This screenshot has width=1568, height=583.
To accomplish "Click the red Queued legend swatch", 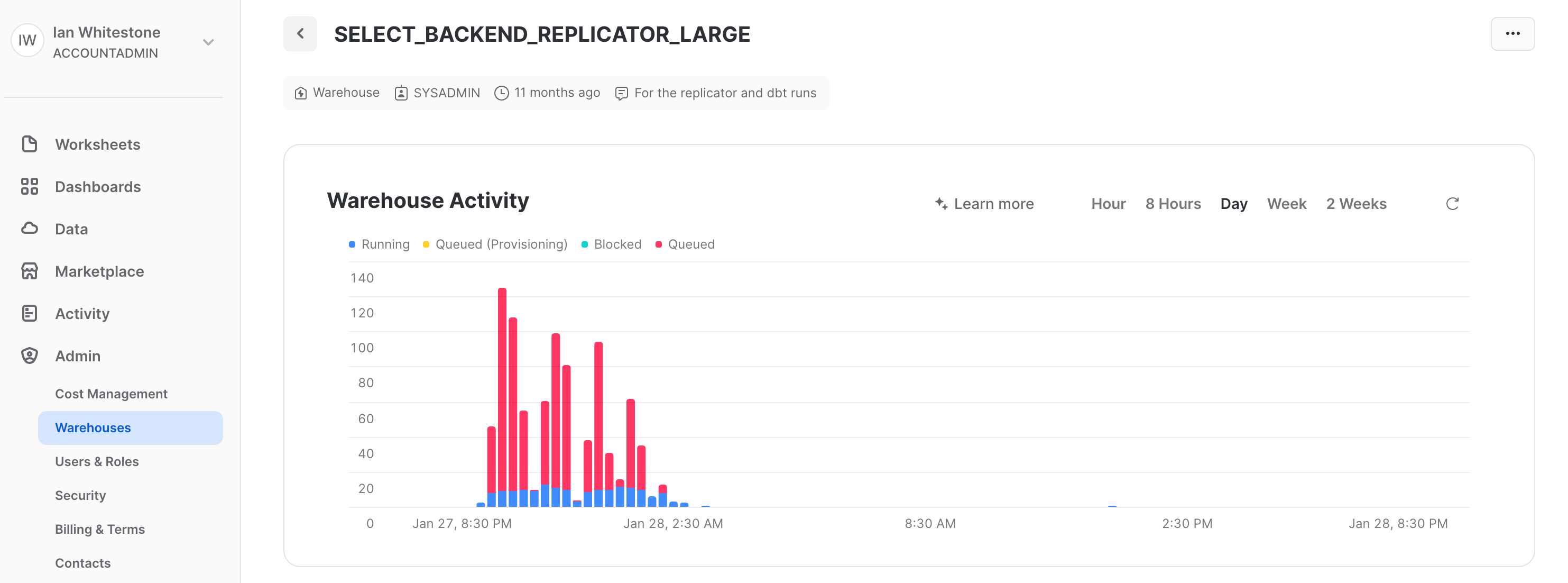I will tap(658, 244).
